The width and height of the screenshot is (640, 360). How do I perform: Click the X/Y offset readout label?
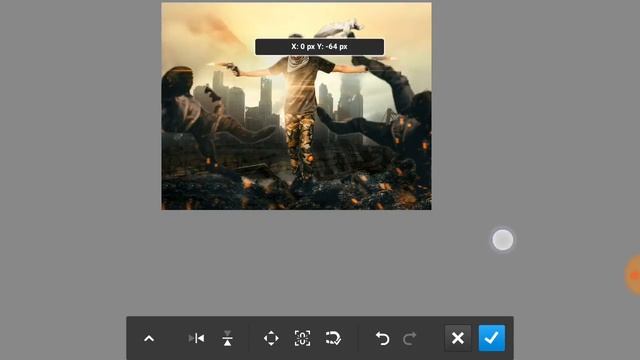click(x=320, y=47)
